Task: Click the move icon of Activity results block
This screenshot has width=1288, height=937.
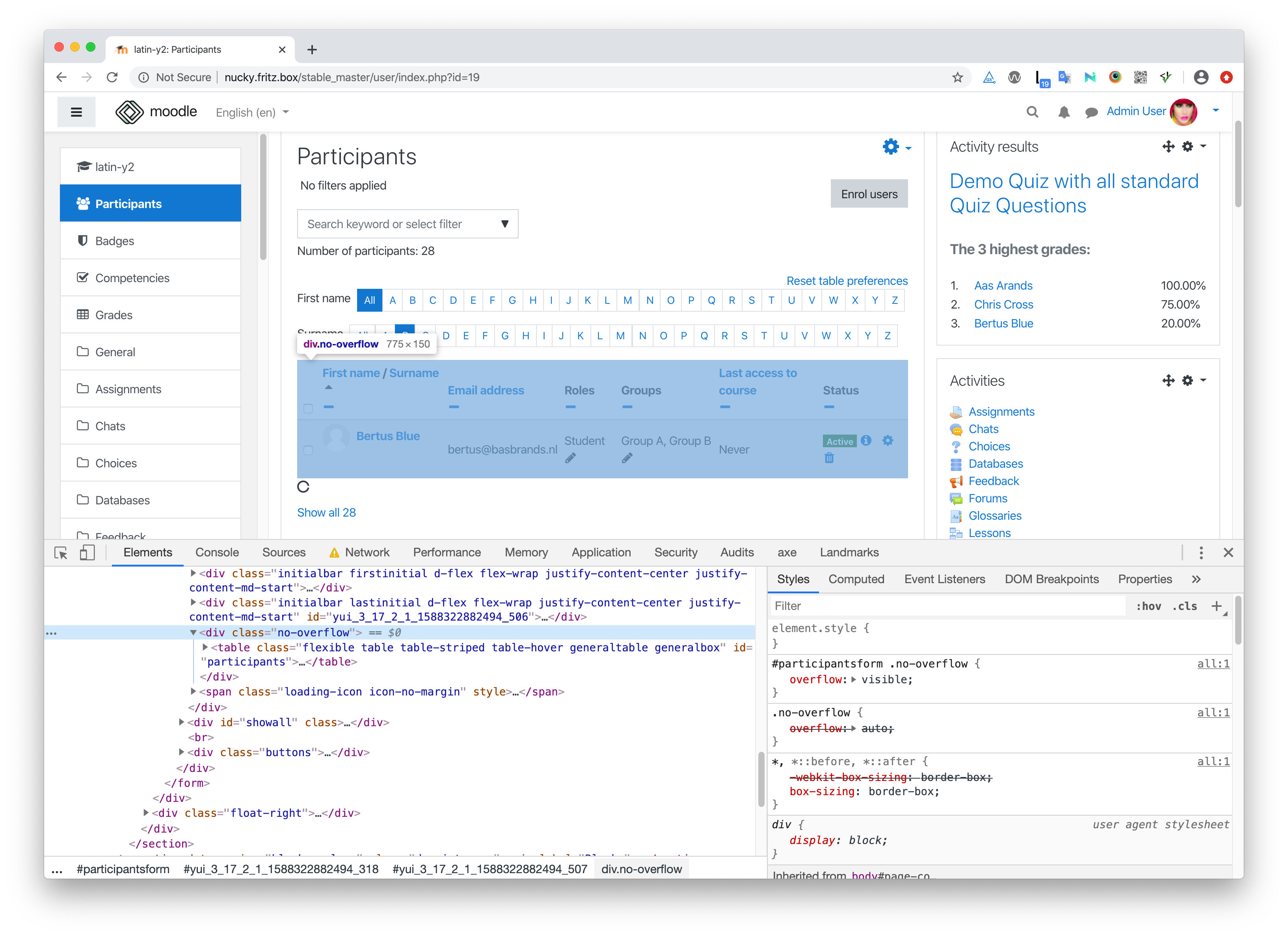Action: [1168, 147]
